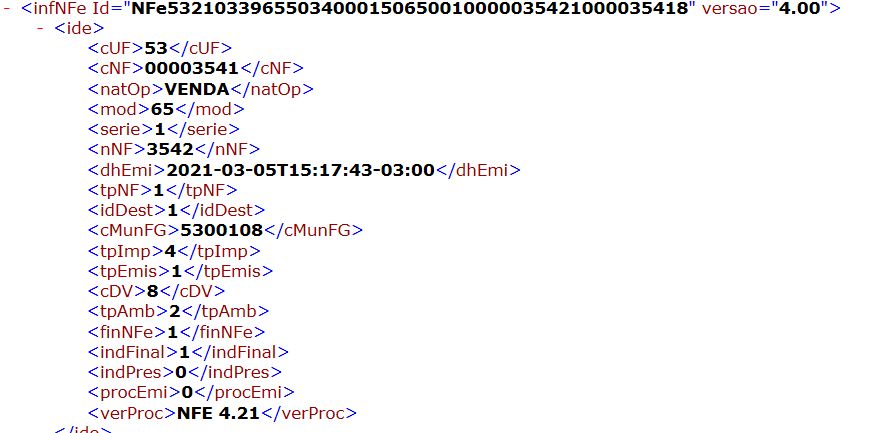Viewport: 872px width, 433px height.
Task: Select the cDV value 8
Action: click(x=153, y=291)
